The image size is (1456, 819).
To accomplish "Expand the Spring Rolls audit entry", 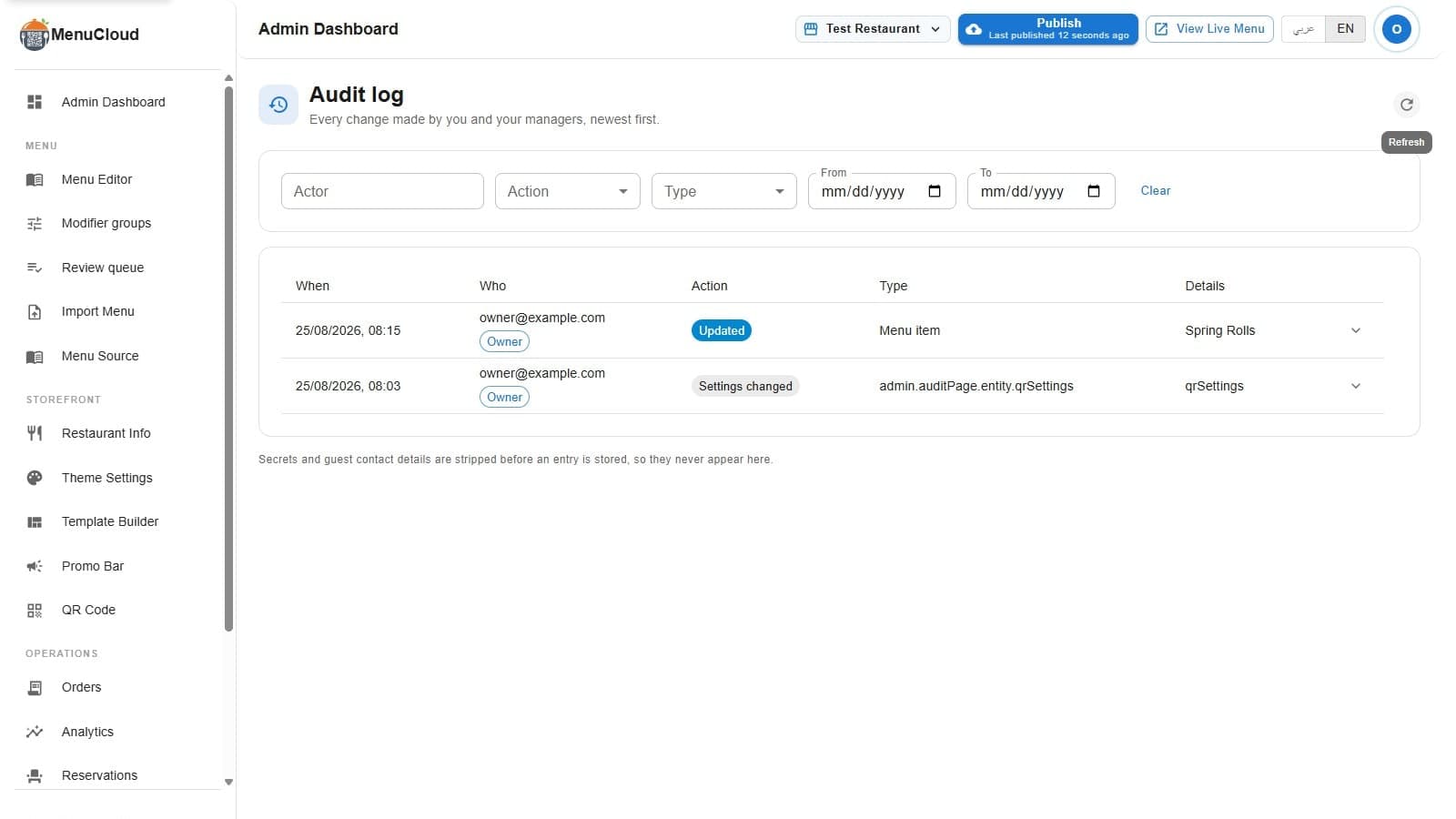I will tap(1356, 330).
